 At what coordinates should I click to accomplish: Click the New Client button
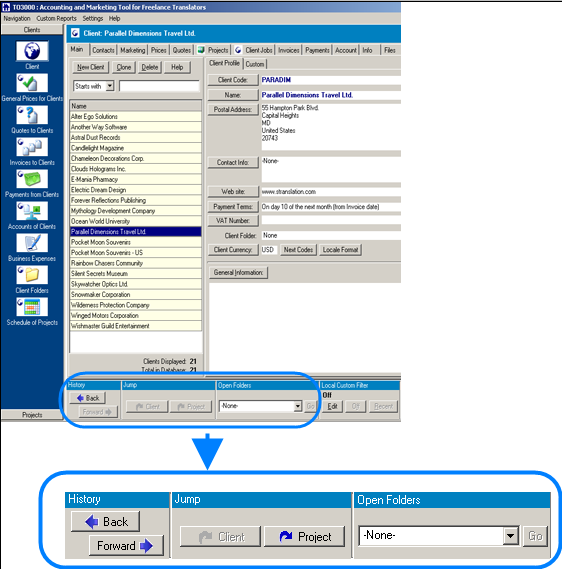point(90,67)
